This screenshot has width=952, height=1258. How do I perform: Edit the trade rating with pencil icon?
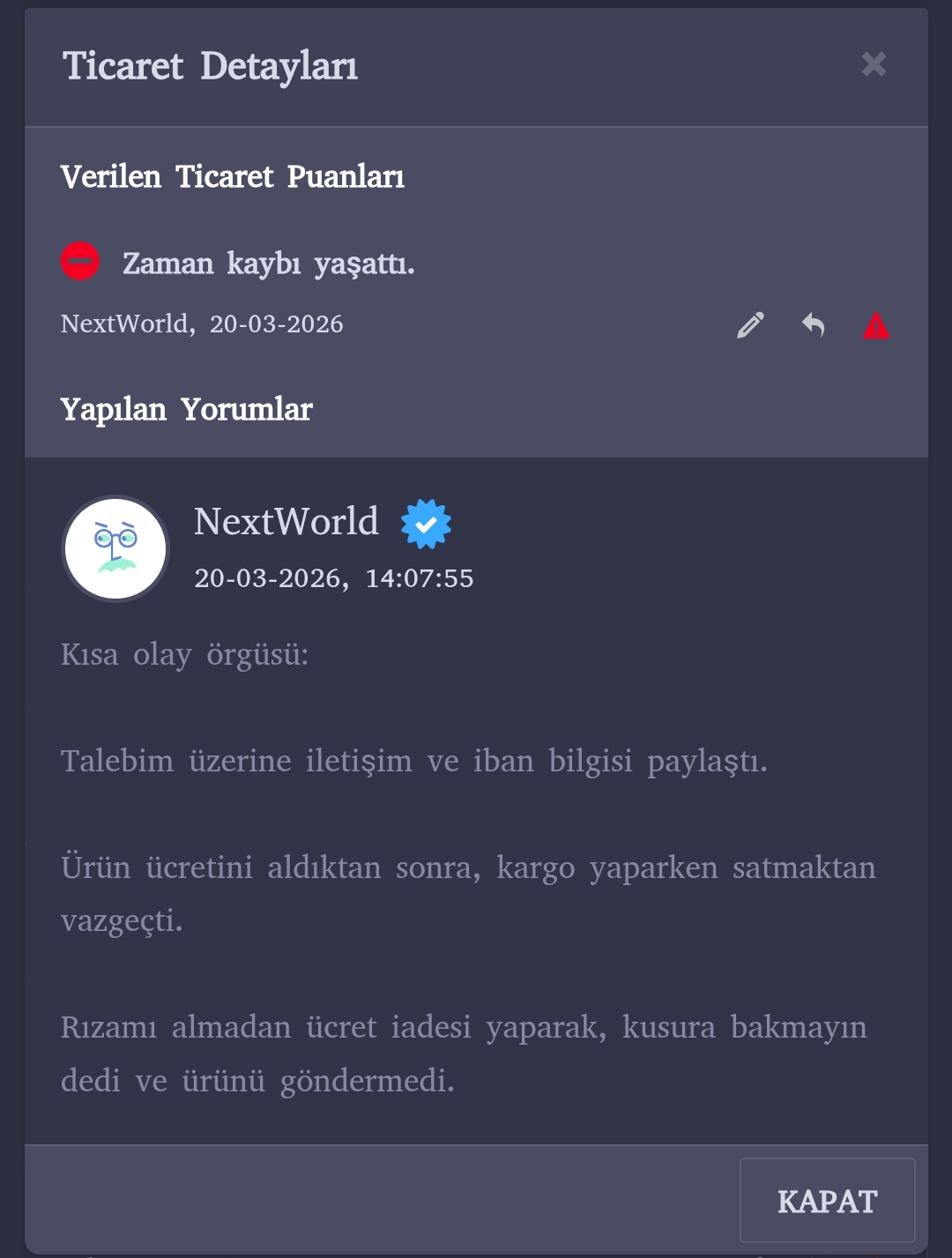click(x=750, y=325)
